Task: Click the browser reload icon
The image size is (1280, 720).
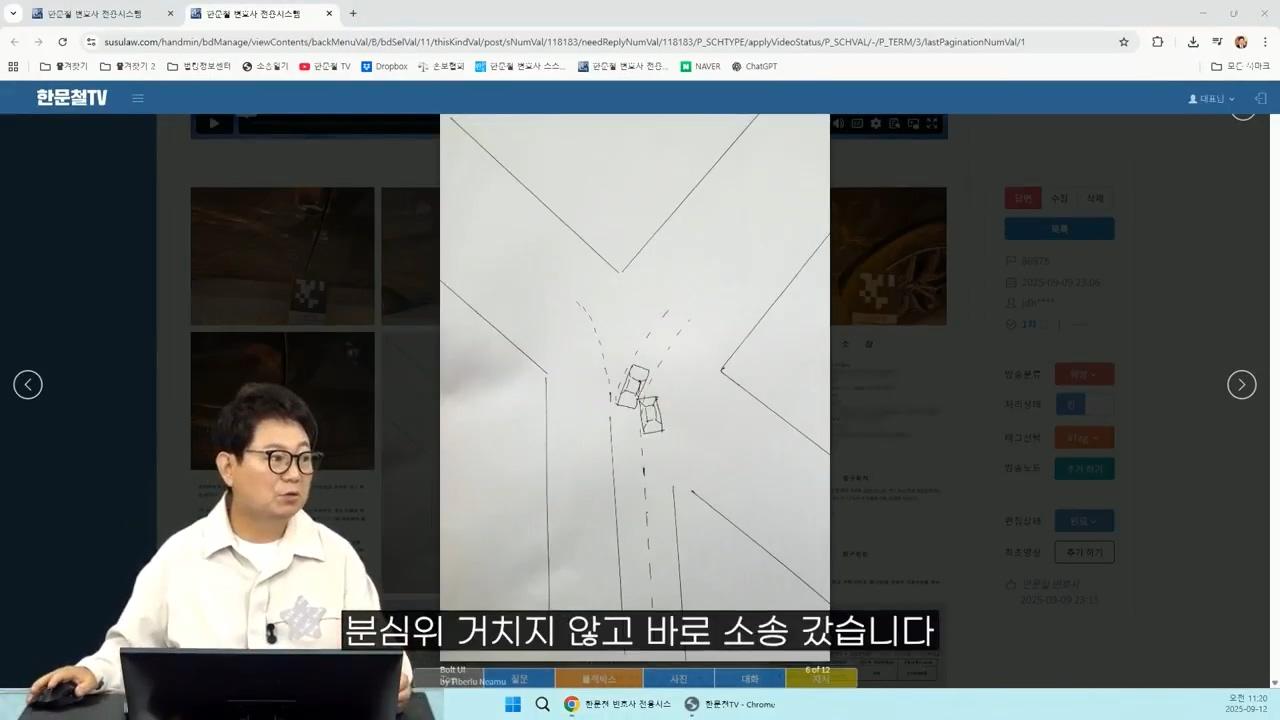Action: tap(62, 42)
